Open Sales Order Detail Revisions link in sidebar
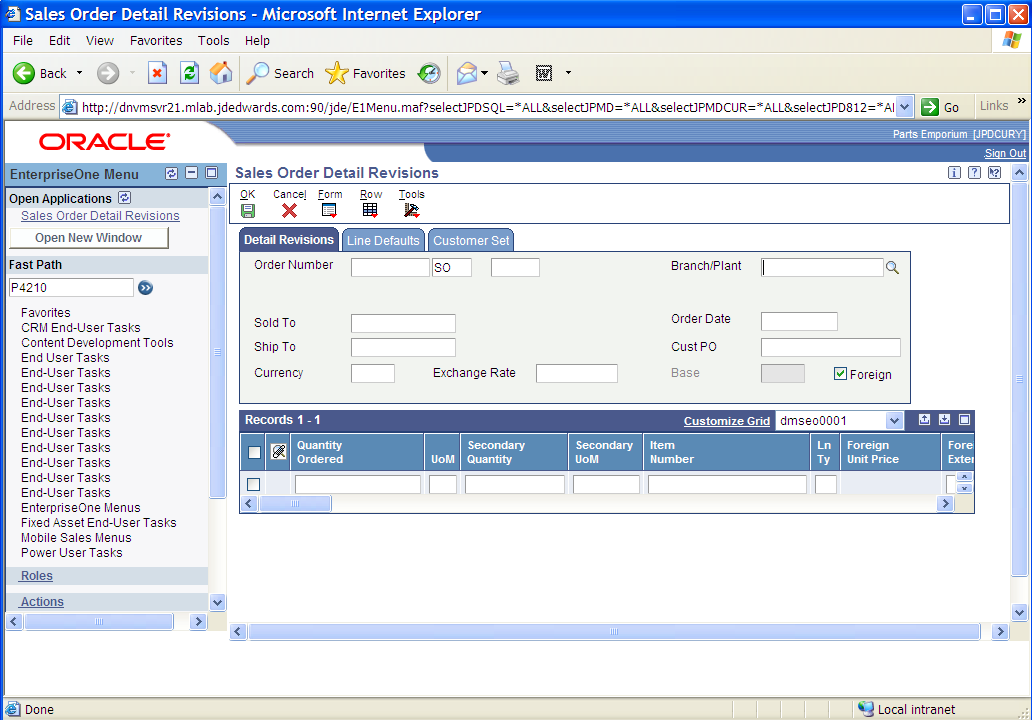The width and height of the screenshot is (1032, 720). 100,216
